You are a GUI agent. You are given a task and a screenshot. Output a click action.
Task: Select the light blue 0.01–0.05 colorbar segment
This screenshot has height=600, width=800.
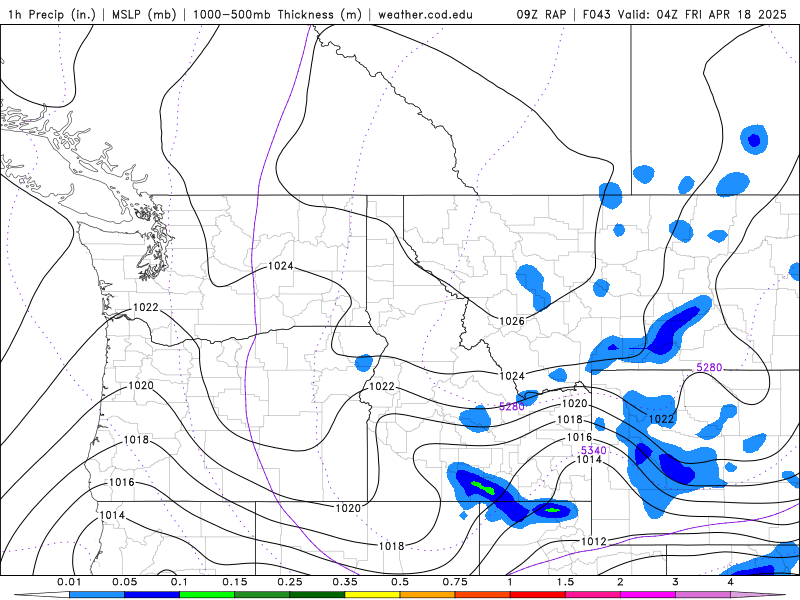(97, 595)
